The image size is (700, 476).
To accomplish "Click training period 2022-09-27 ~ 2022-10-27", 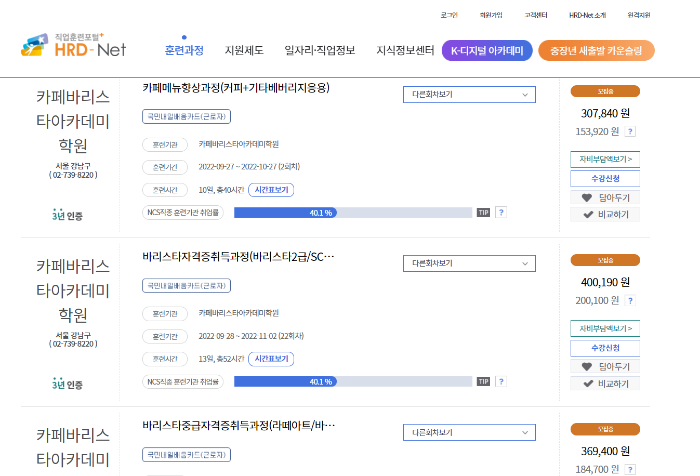I will point(249,167).
